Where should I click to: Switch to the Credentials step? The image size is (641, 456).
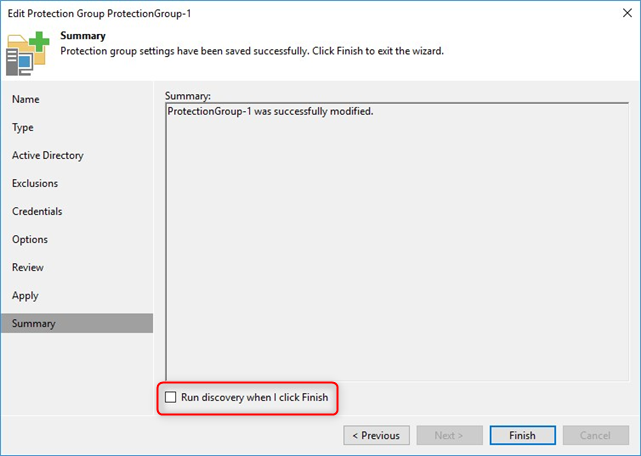point(37,212)
